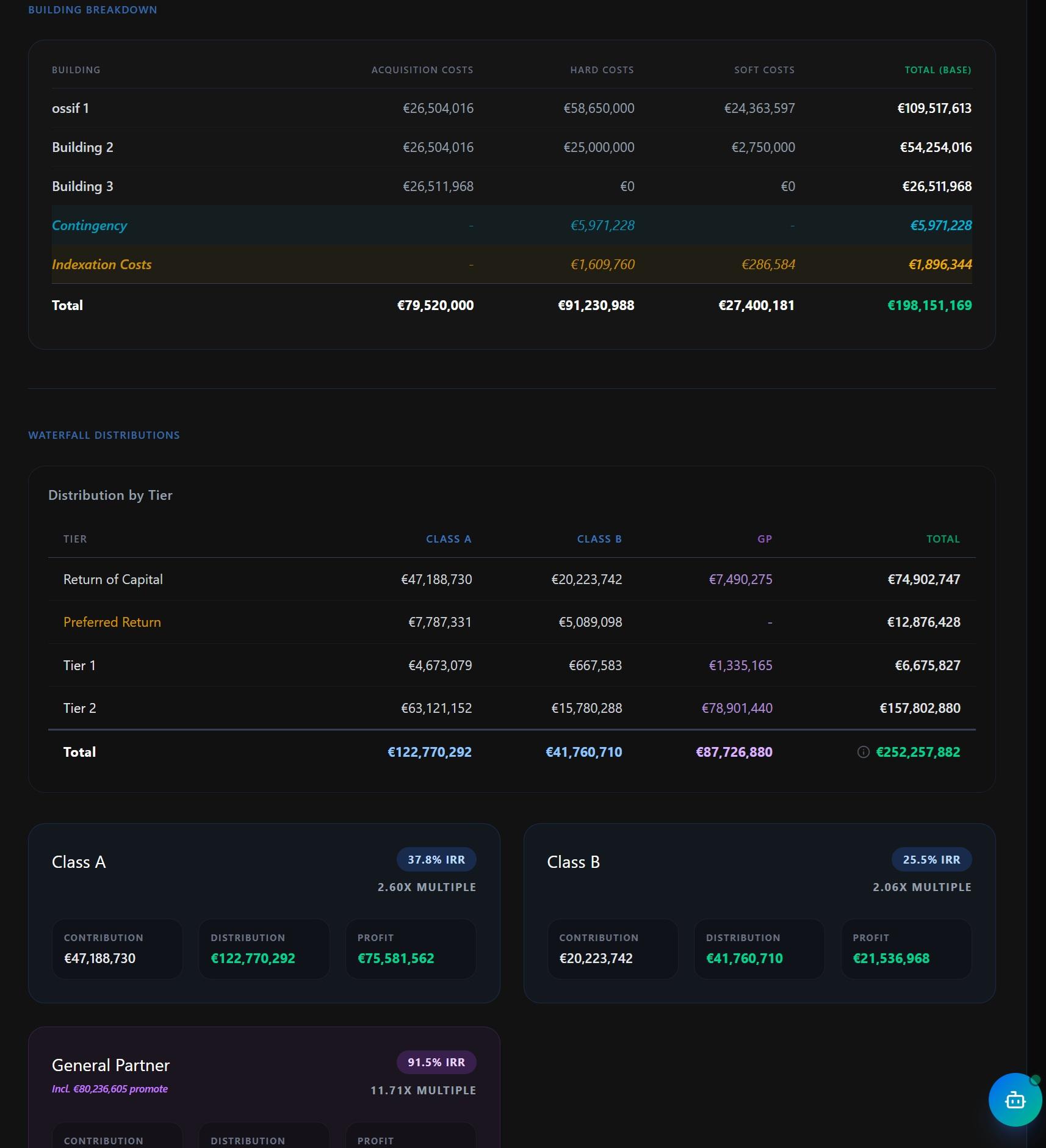Click the grand total €198,151,169
This screenshot has height=1148, width=1046.
[929, 305]
